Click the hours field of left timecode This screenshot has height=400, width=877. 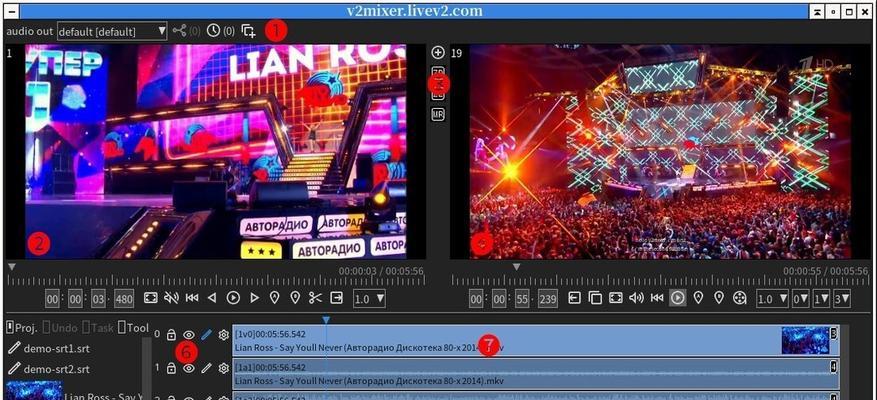click(53, 299)
